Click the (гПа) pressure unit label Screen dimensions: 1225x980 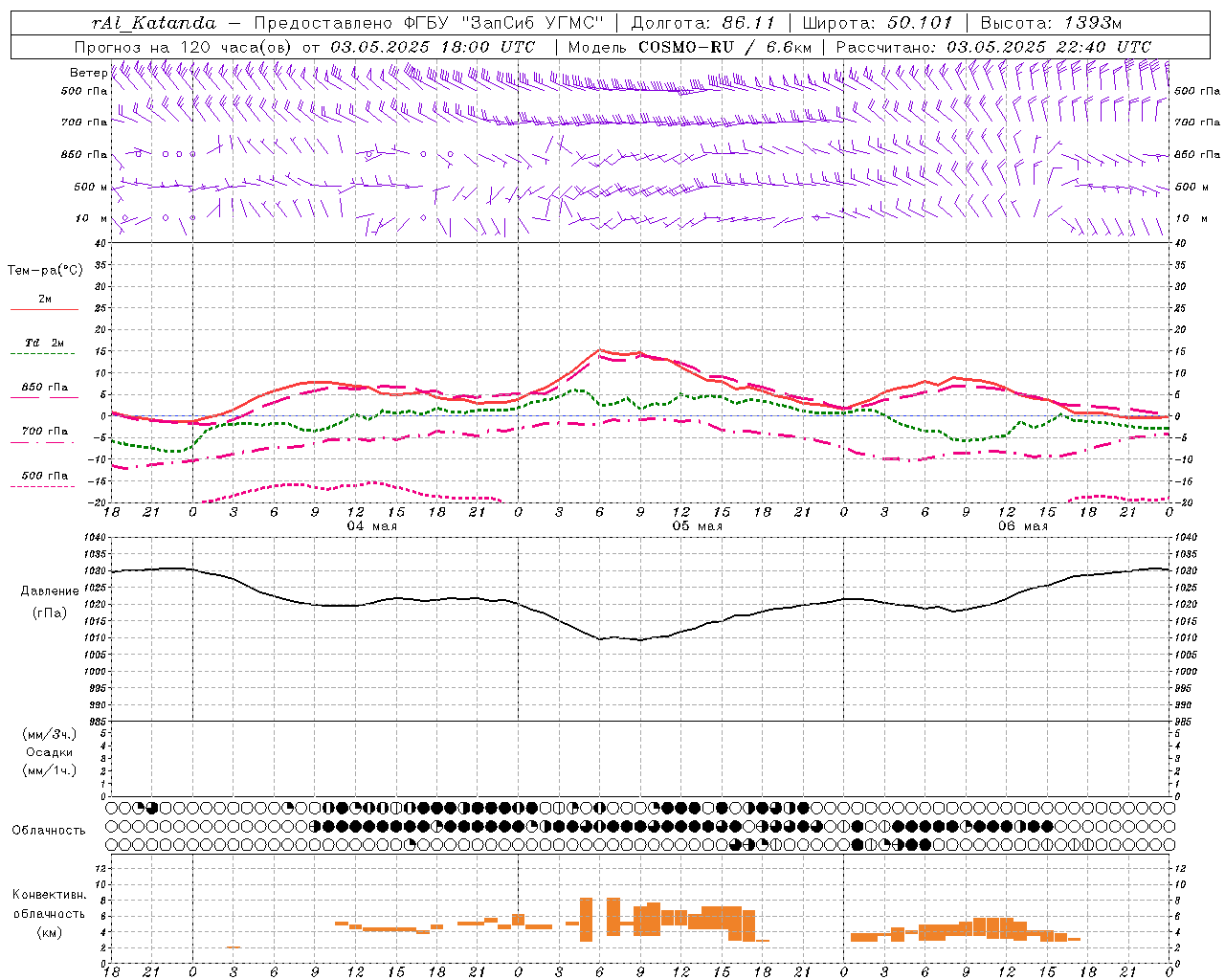pos(50,613)
